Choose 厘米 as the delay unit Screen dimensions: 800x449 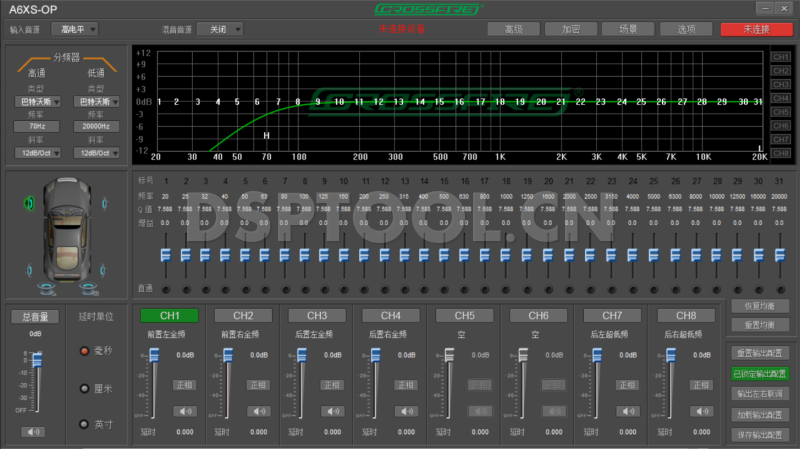pos(86,388)
